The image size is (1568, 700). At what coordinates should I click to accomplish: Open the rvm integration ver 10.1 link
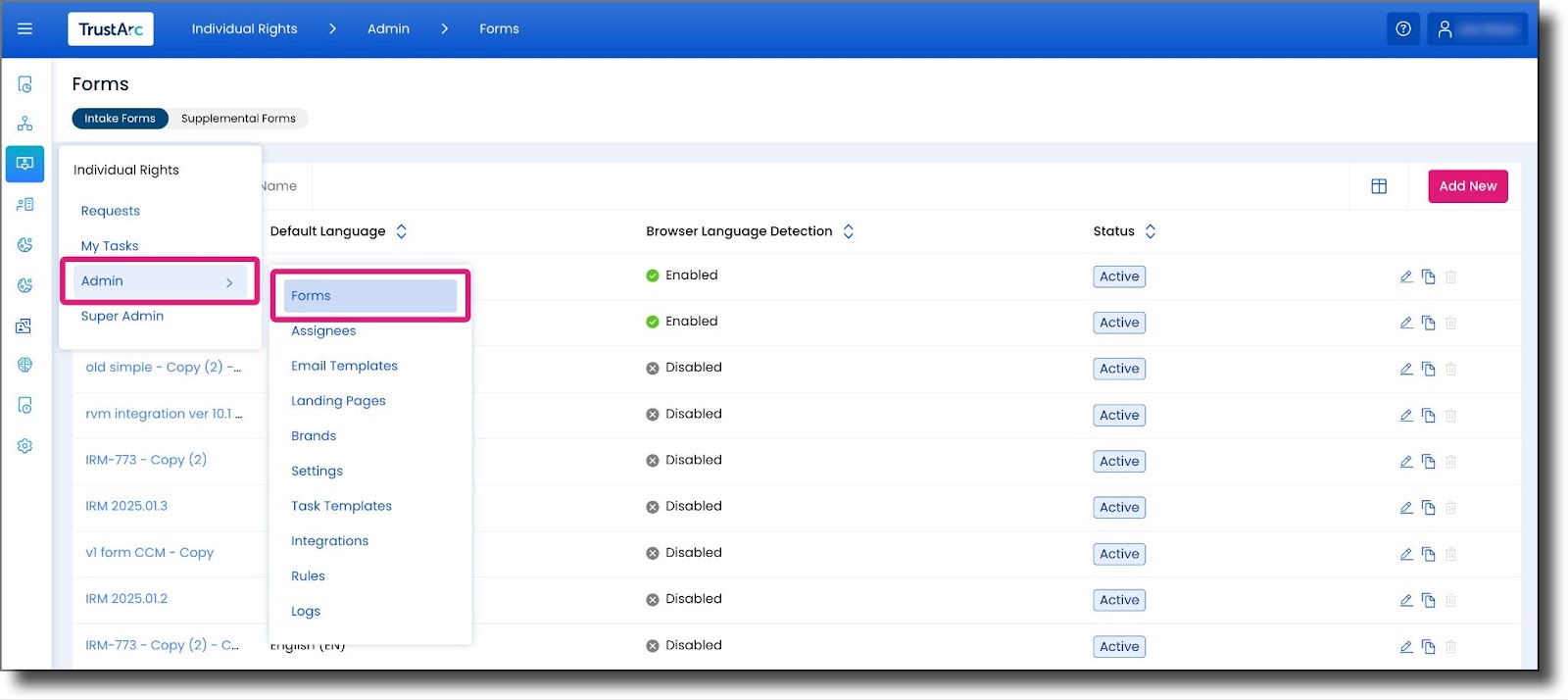(164, 414)
